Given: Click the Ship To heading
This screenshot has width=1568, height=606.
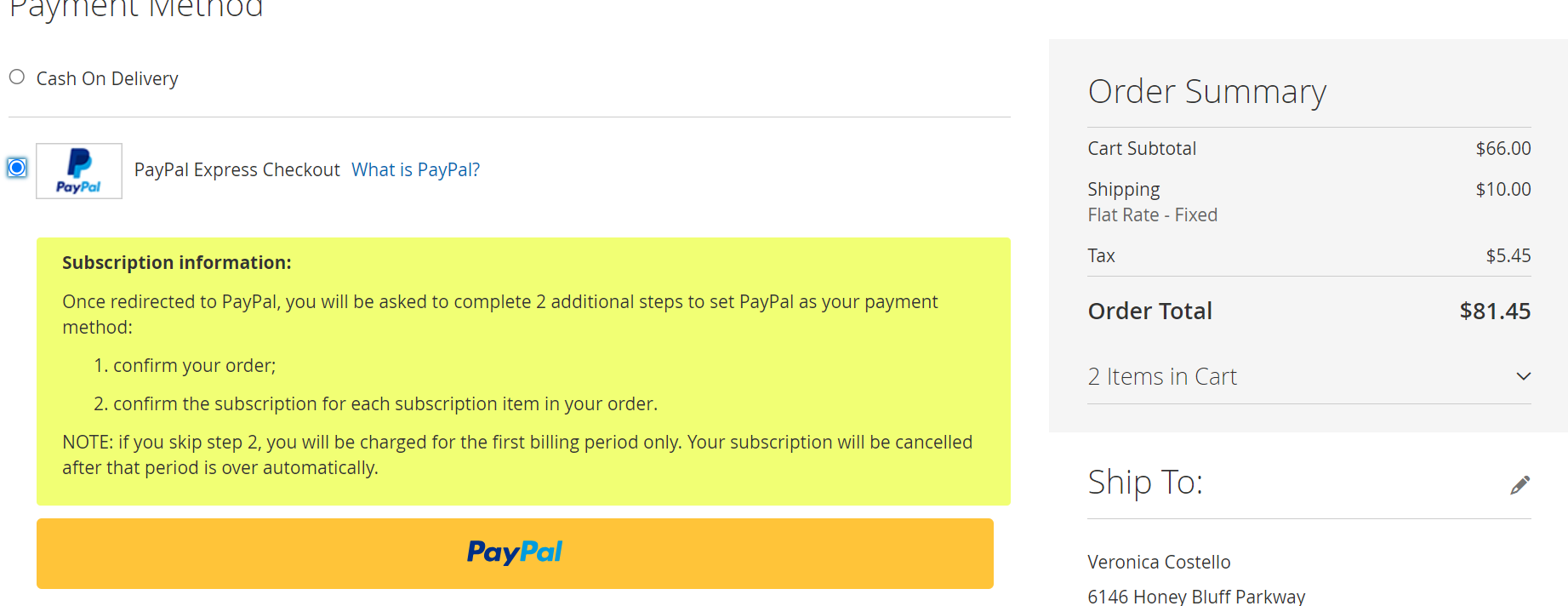Looking at the screenshot, I should click(1145, 482).
